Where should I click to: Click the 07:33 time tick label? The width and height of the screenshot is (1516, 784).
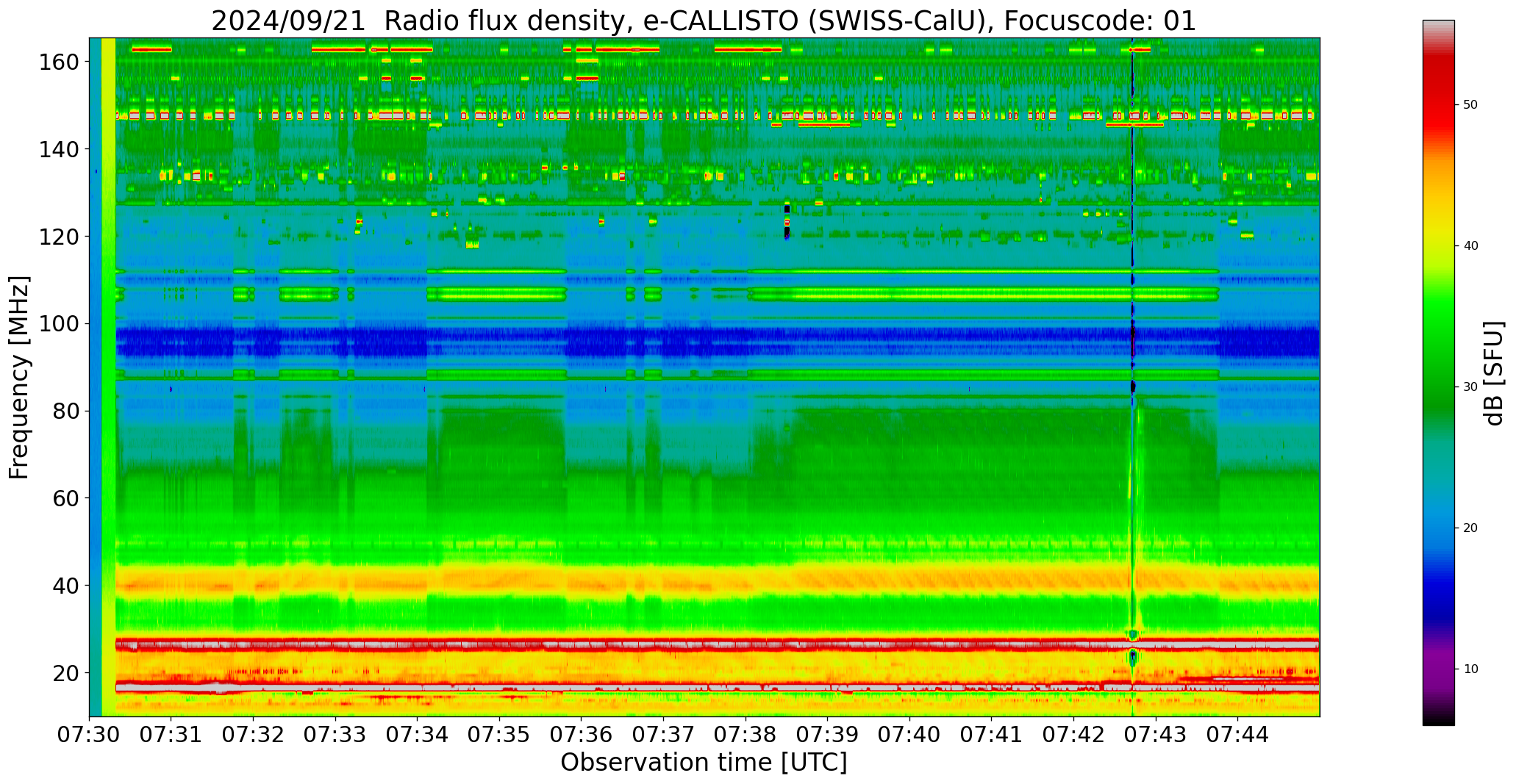pos(336,734)
